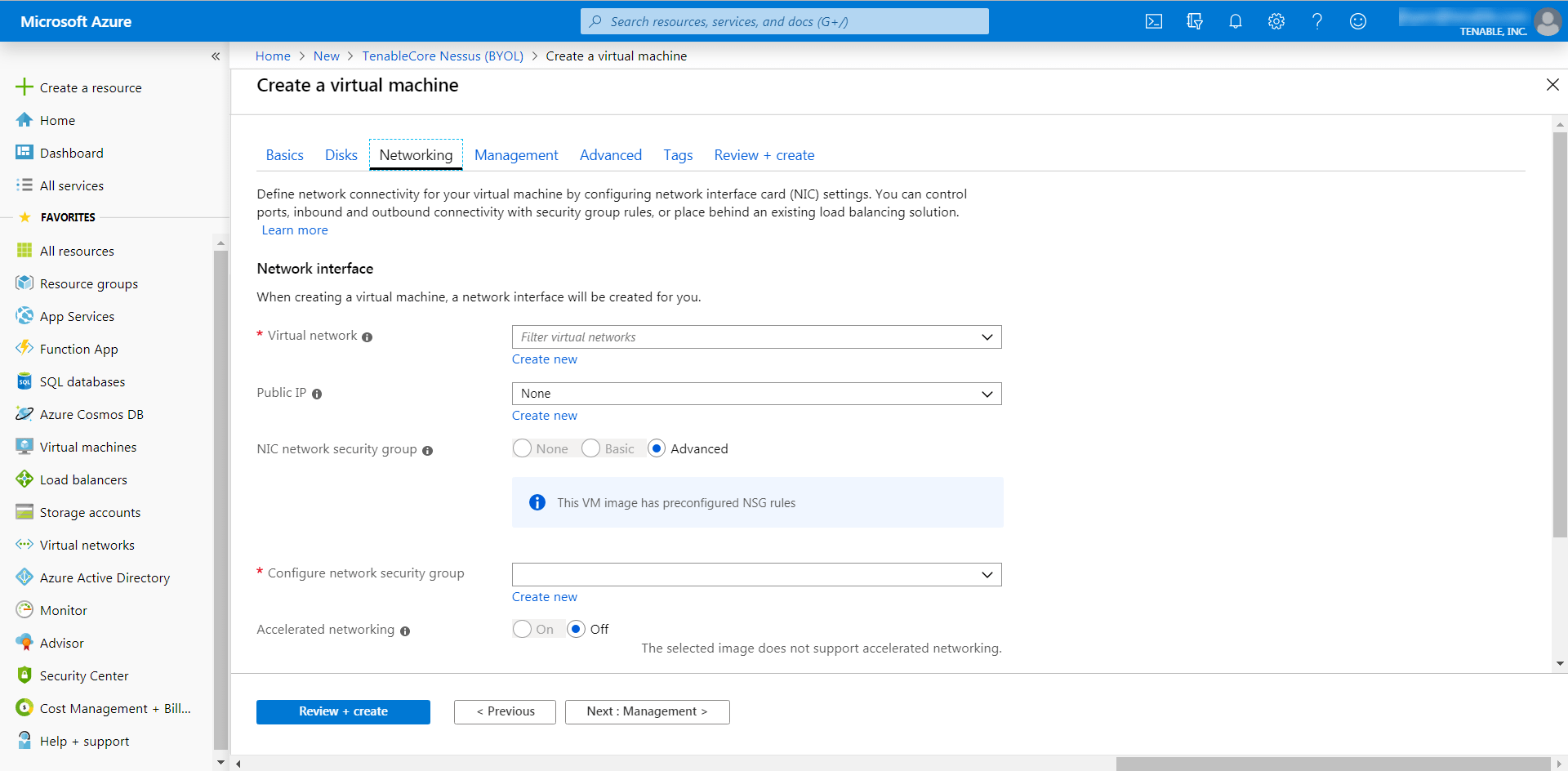This screenshot has width=1568, height=771.
Task: Open the Cloud Shell terminal icon
Action: [1153, 21]
